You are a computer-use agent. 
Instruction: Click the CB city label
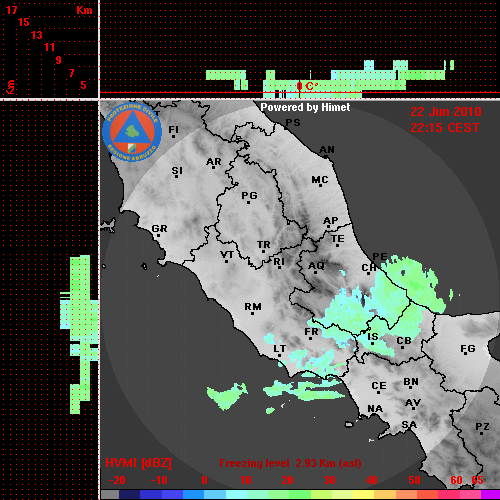coord(404,341)
